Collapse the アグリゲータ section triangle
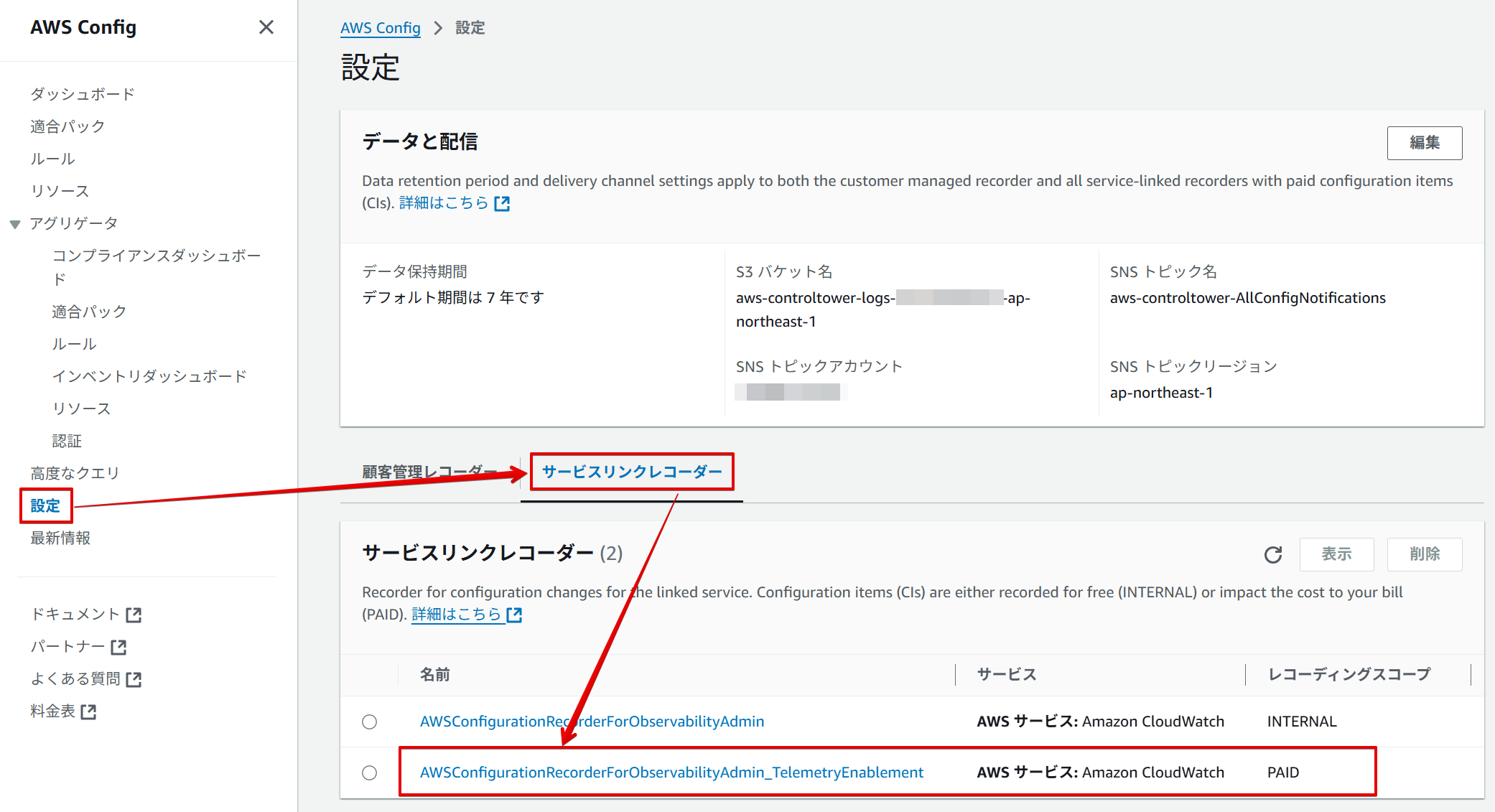 [x=15, y=224]
